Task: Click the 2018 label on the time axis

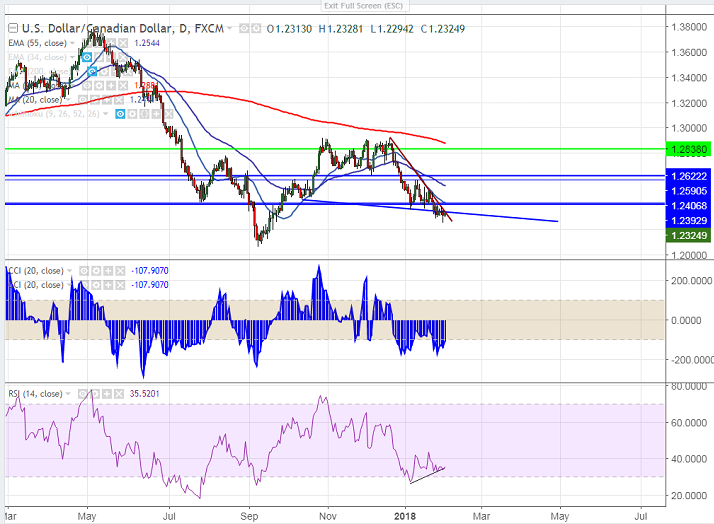Action: click(405, 516)
